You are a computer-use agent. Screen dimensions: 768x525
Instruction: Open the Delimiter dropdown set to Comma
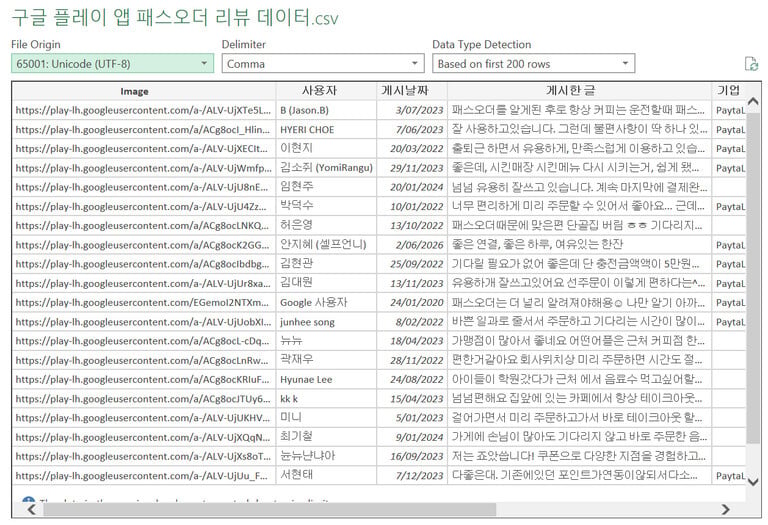323,64
